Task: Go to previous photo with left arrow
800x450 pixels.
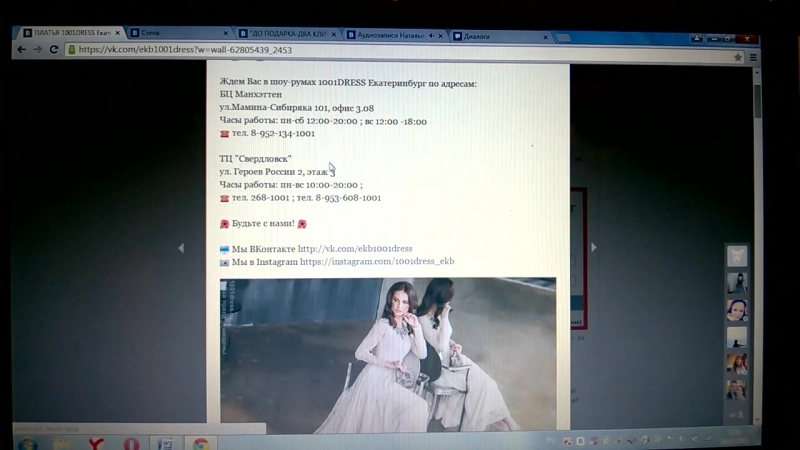Action: point(181,248)
